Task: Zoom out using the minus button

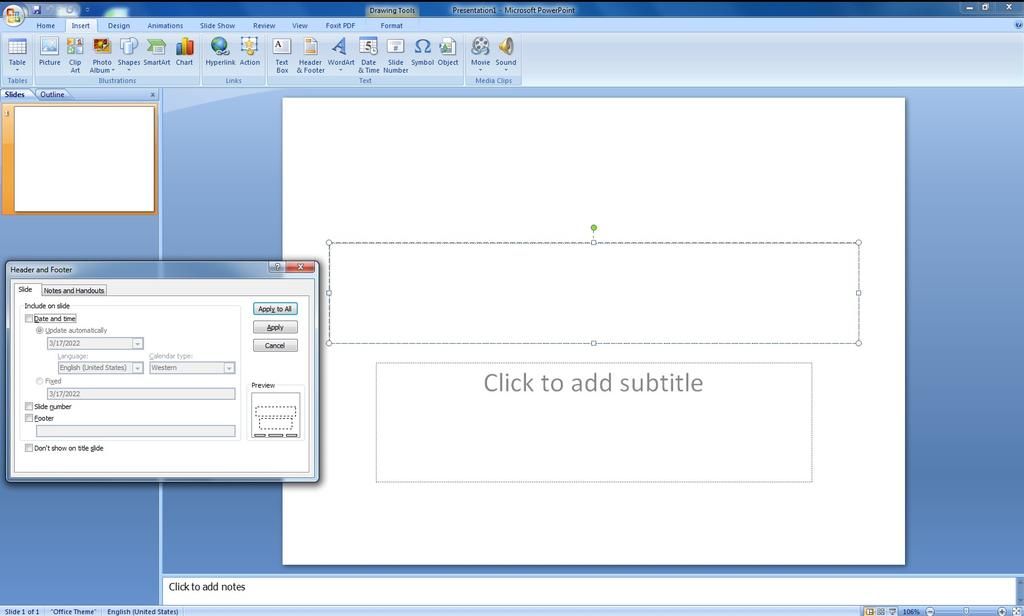Action: 930,611
